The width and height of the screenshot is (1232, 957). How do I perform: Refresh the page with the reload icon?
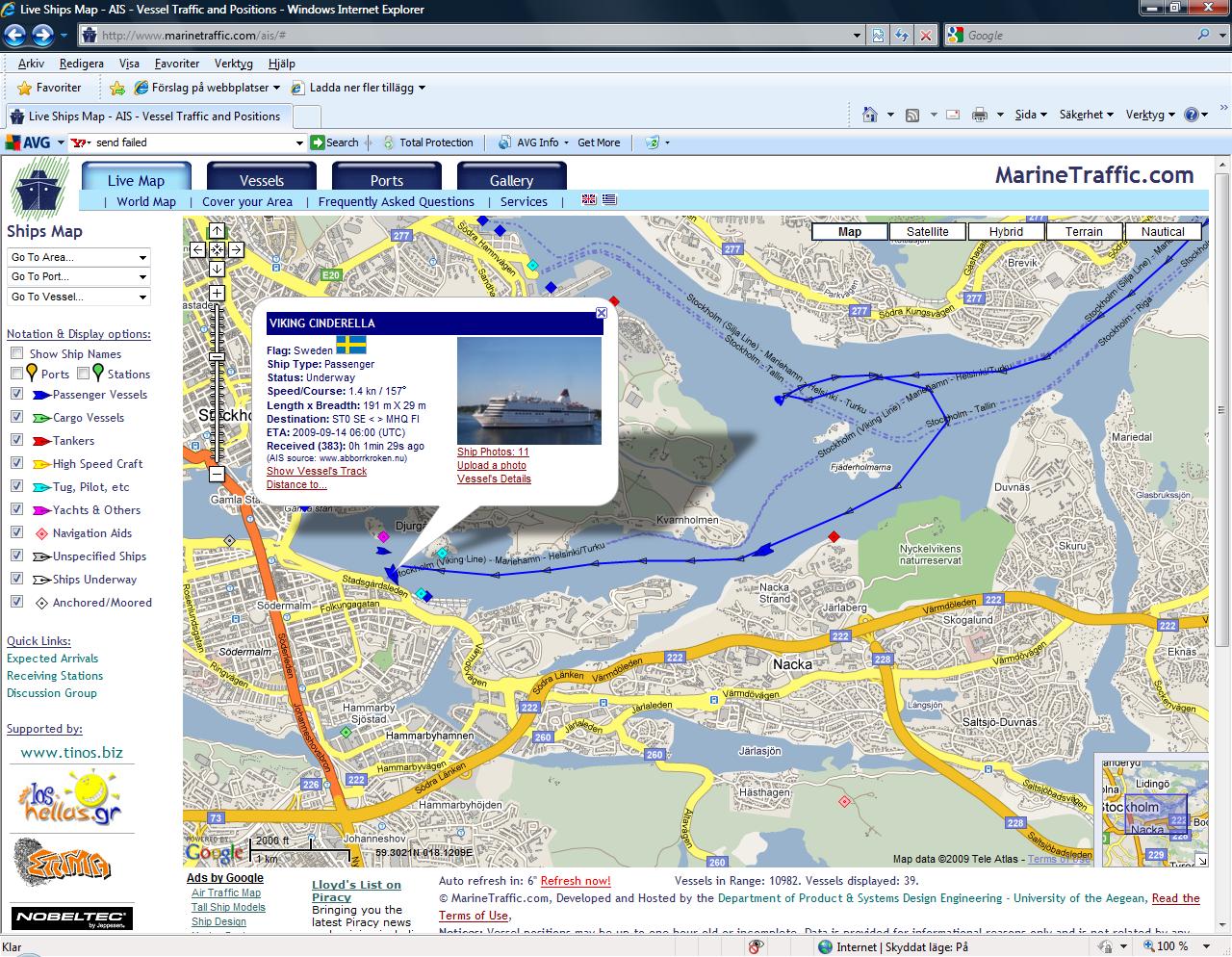[902, 36]
